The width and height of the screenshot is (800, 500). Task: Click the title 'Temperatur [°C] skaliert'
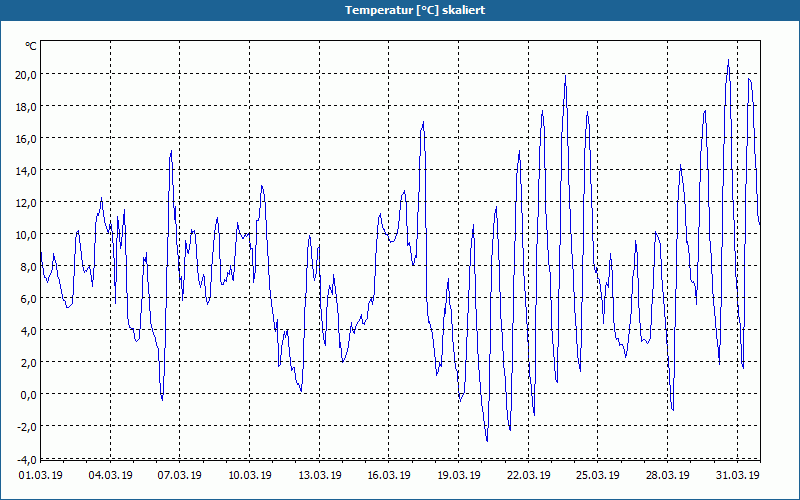tap(415, 10)
